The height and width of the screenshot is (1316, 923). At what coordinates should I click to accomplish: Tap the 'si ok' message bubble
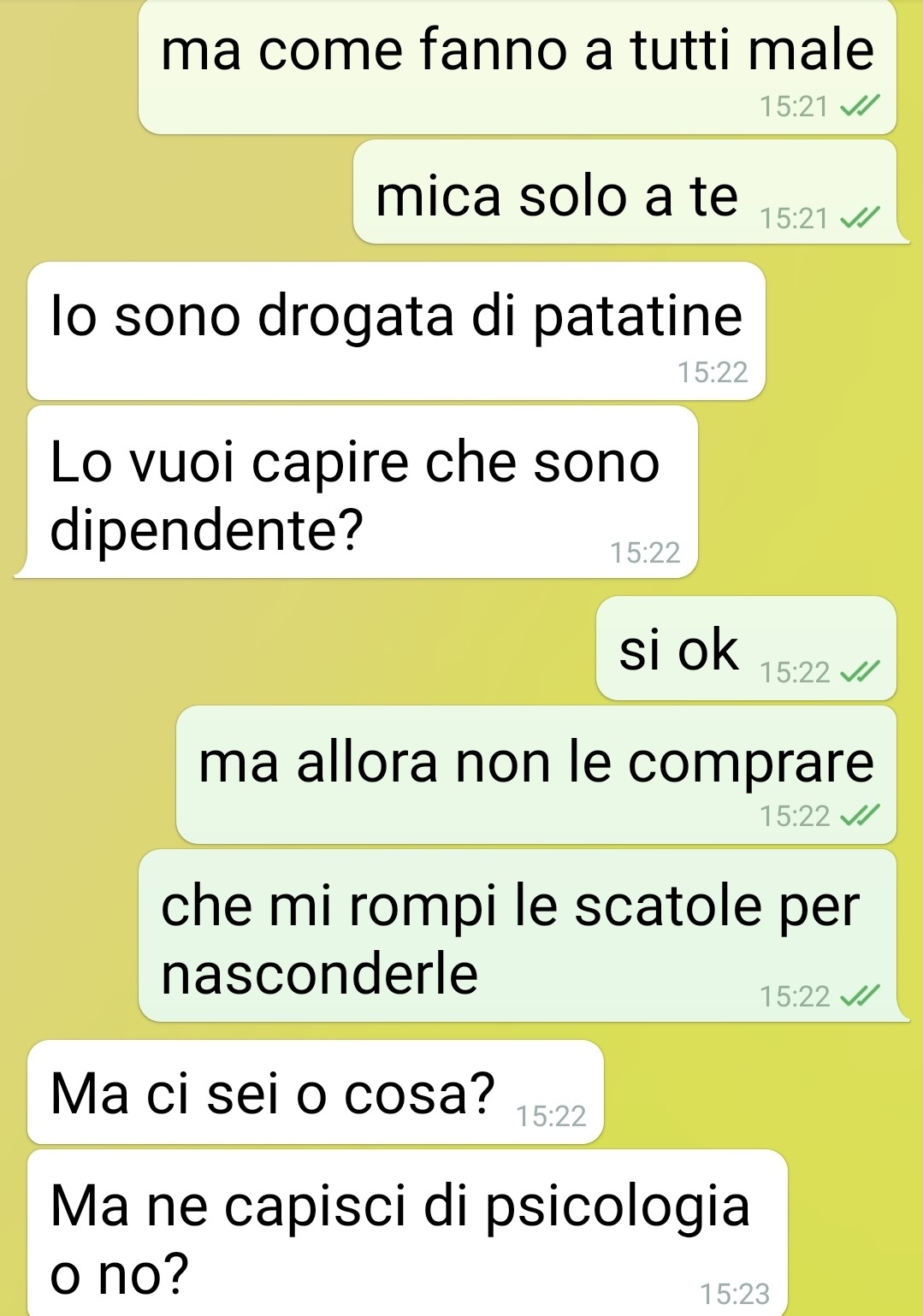(746, 647)
